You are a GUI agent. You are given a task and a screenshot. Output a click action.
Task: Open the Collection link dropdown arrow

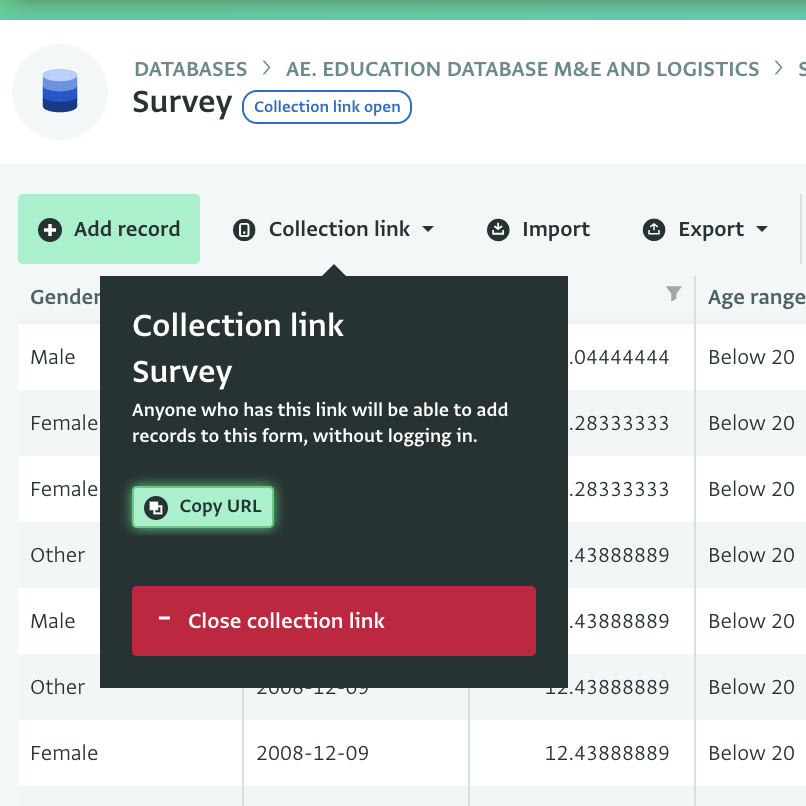coord(428,229)
